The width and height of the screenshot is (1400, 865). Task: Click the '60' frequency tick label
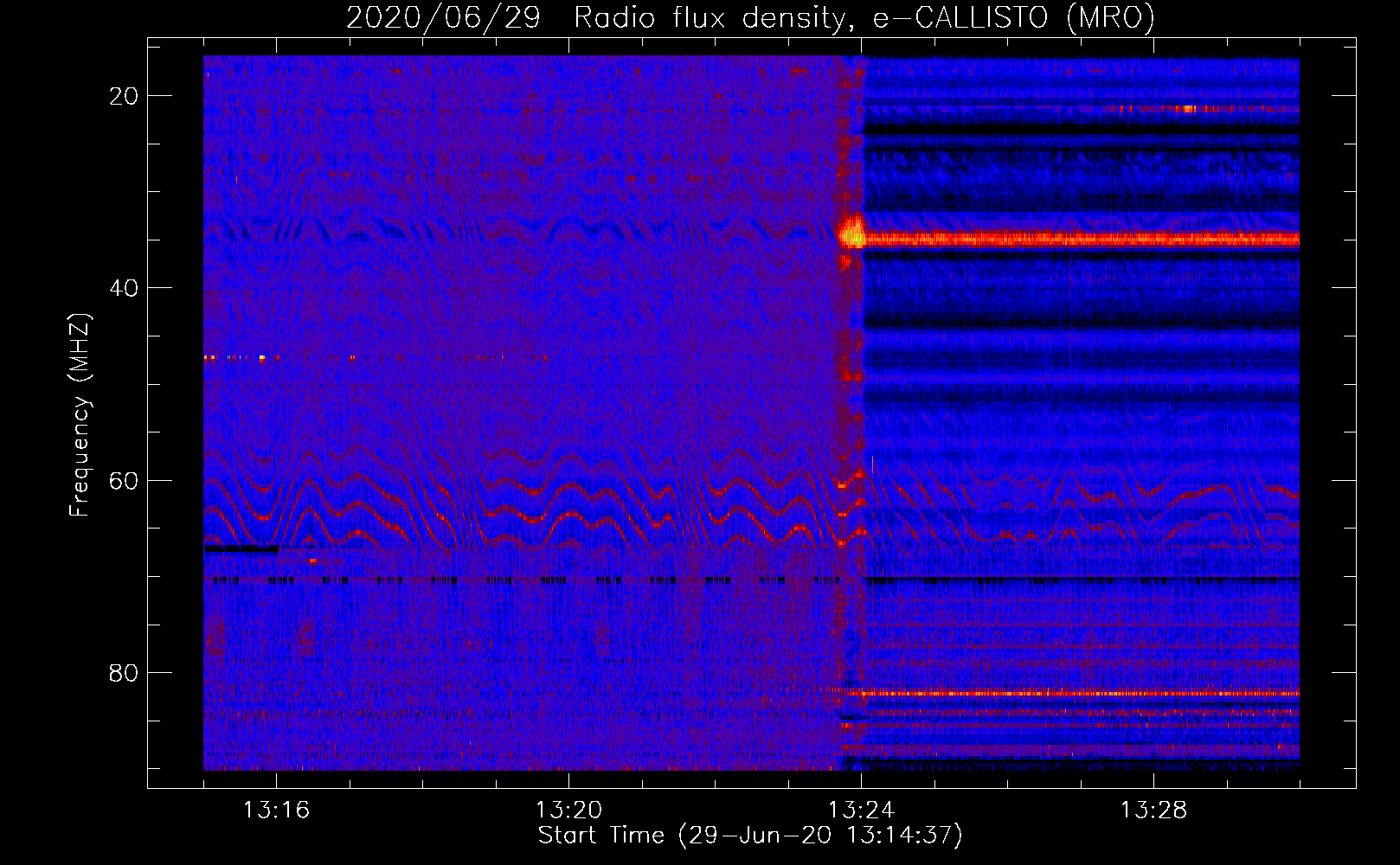[124, 481]
